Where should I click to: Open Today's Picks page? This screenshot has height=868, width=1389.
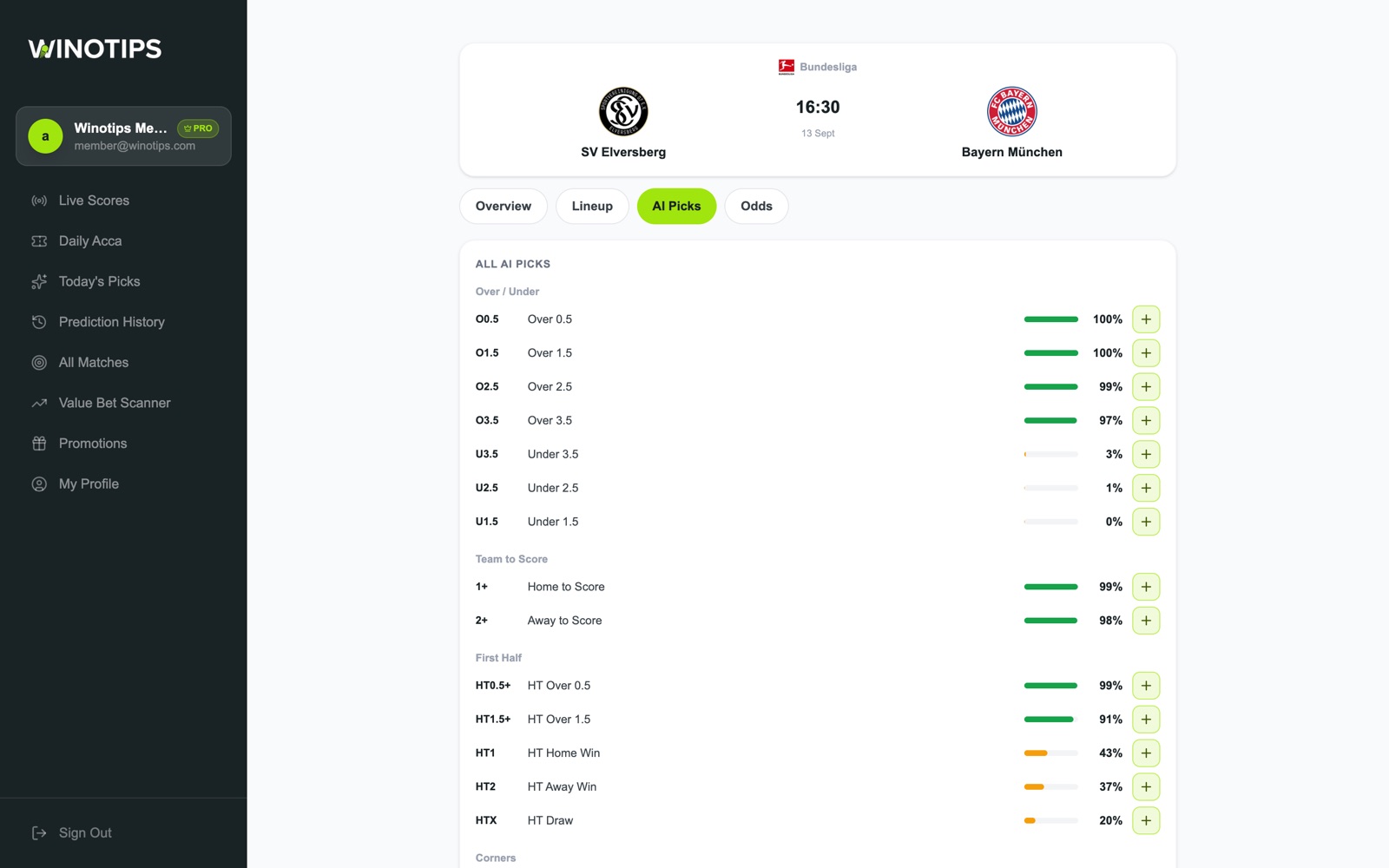(x=123, y=281)
